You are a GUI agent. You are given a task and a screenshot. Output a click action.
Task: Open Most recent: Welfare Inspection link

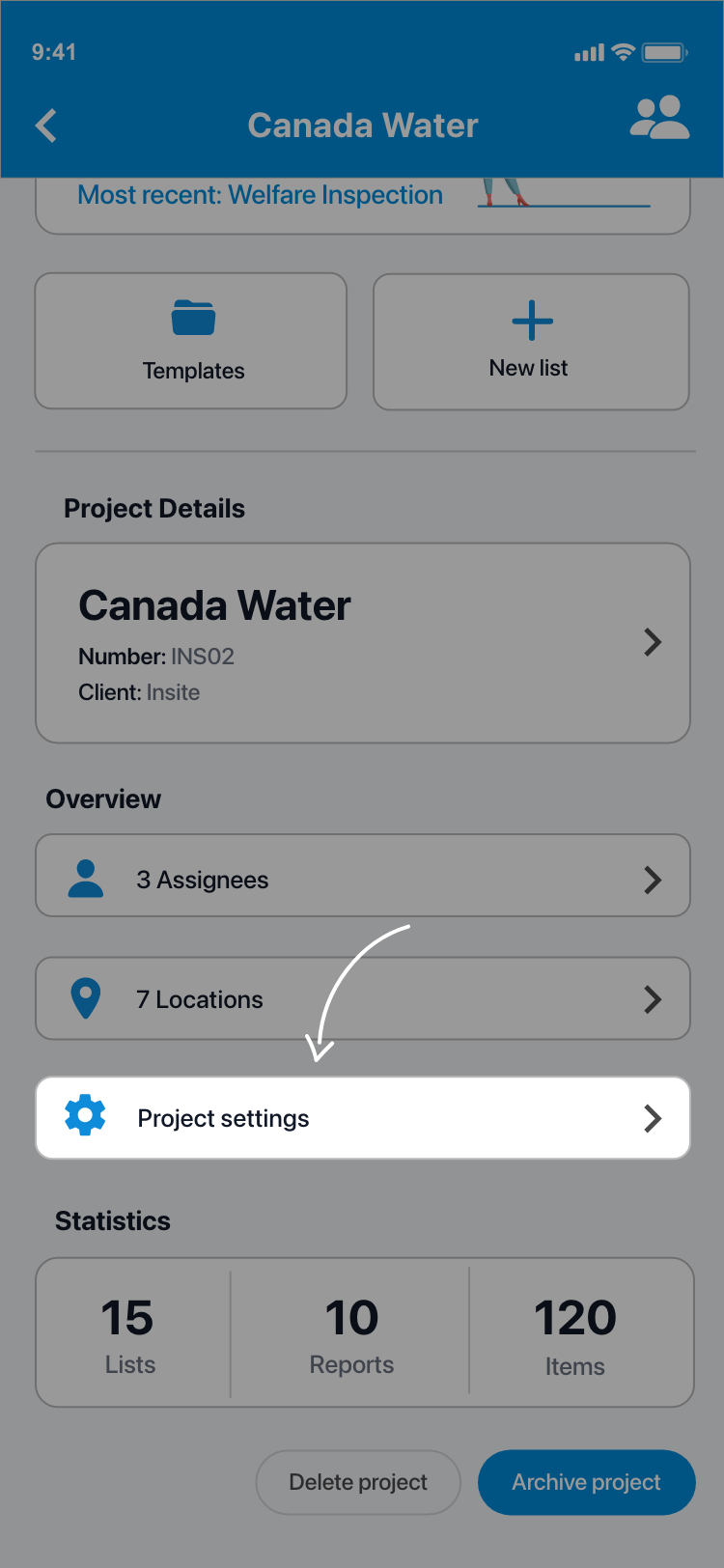pos(260,195)
